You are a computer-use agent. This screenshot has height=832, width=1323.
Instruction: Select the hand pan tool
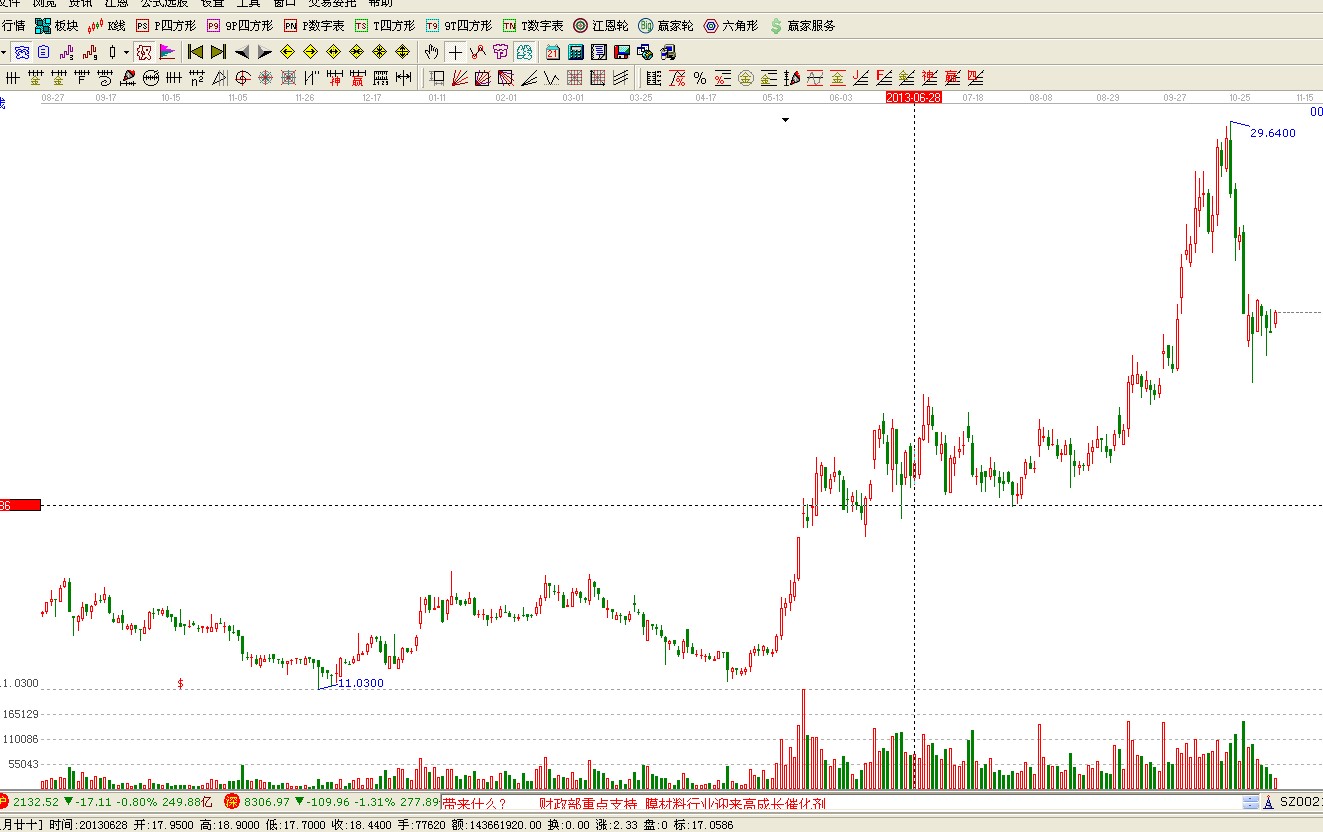click(431, 52)
